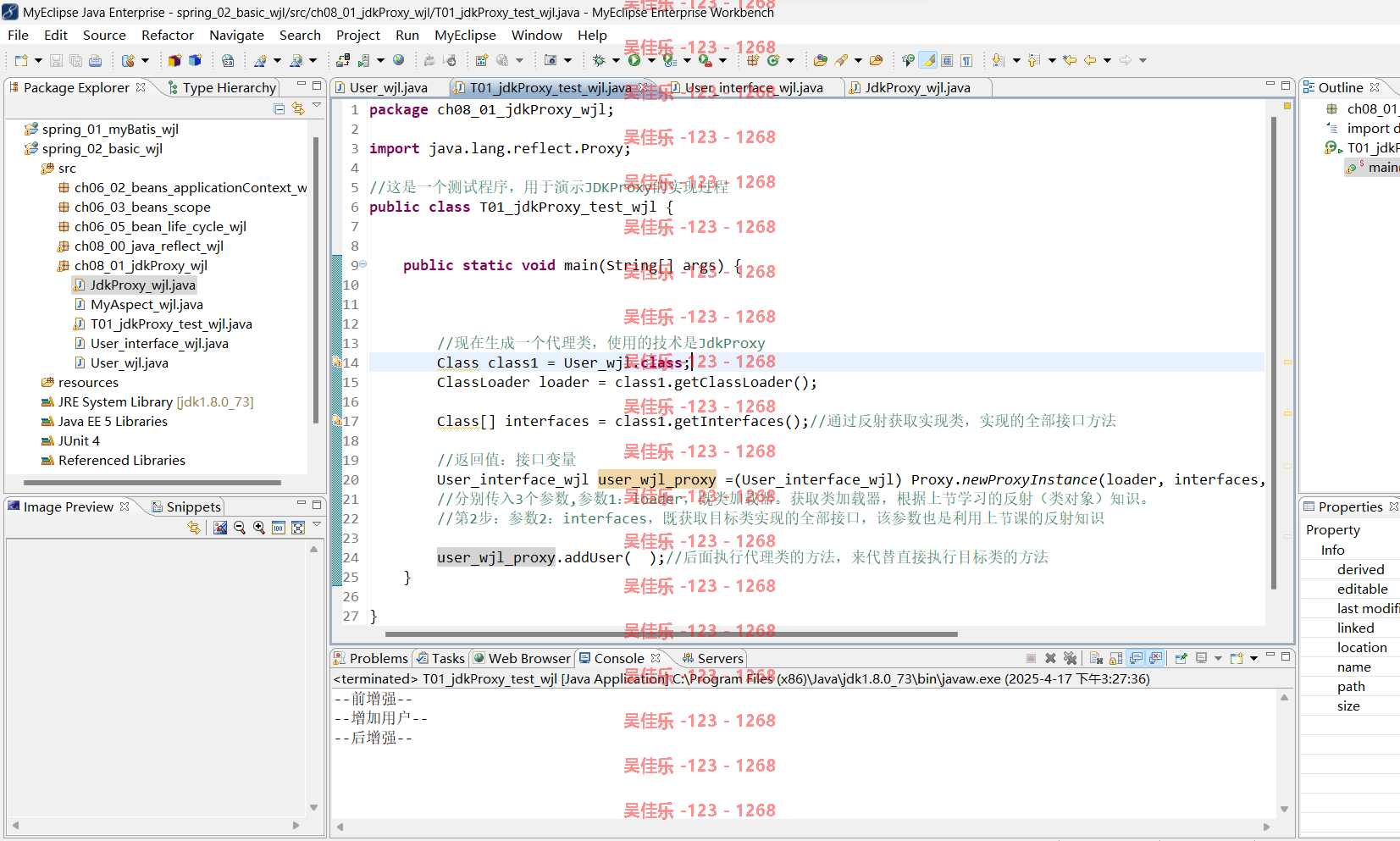This screenshot has height=841, width=1400.
Task: Close the Console view tab
Action: tap(656, 658)
